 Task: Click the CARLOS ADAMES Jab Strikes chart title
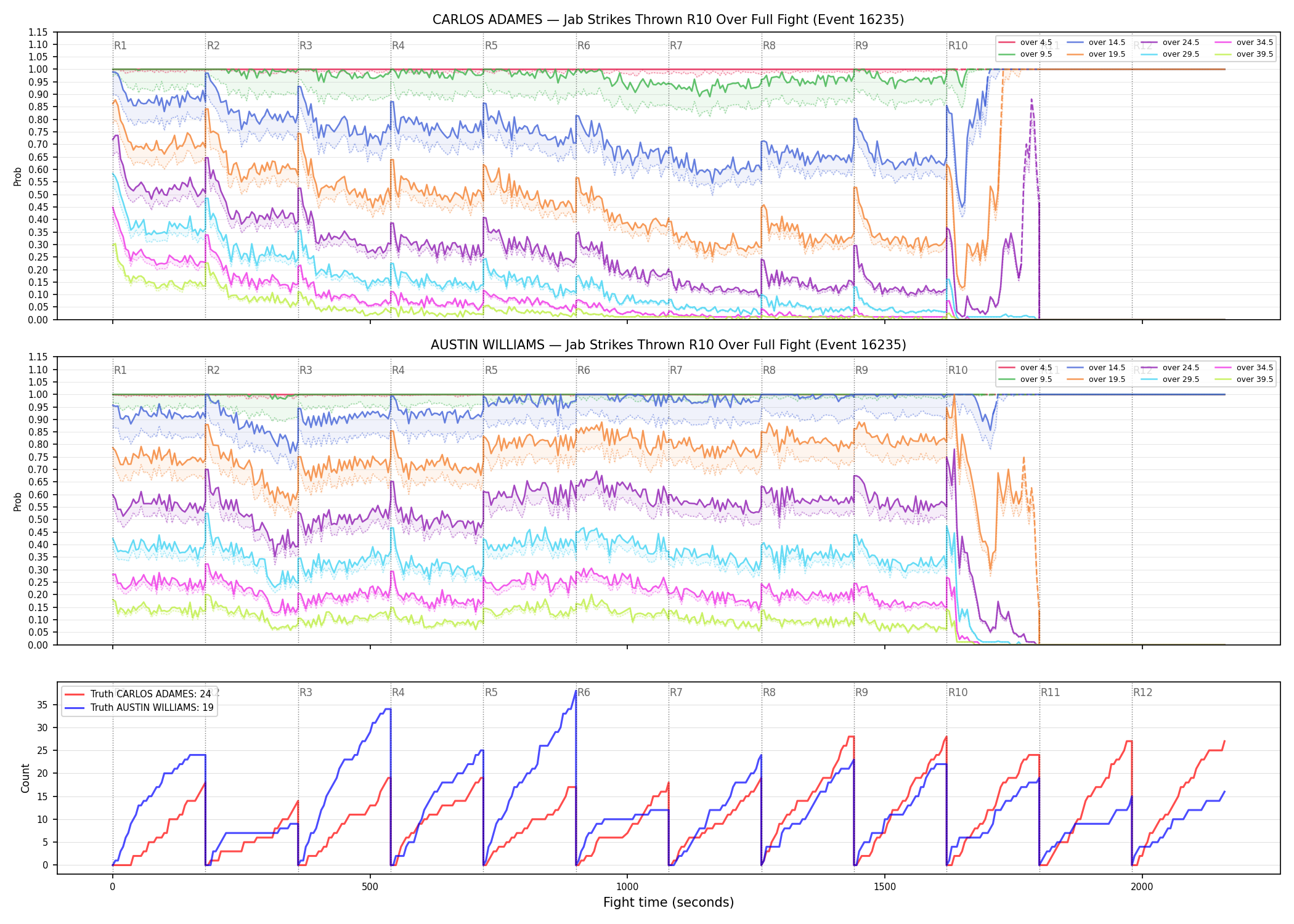[x=668, y=20]
